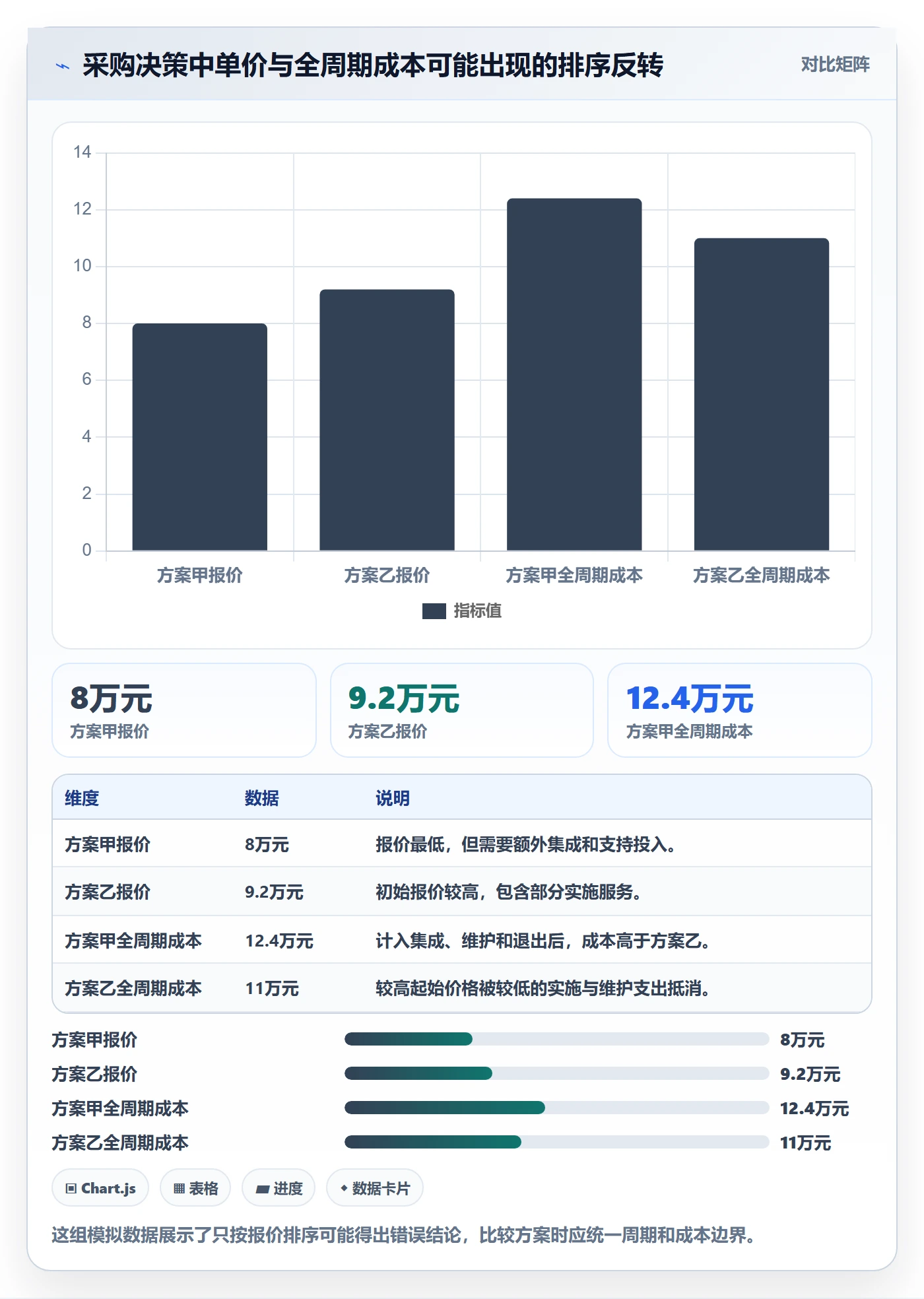The image size is (924, 1299).
Task: Toggle the 指标值 legend color box
Action: pyautogui.click(x=434, y=611)
